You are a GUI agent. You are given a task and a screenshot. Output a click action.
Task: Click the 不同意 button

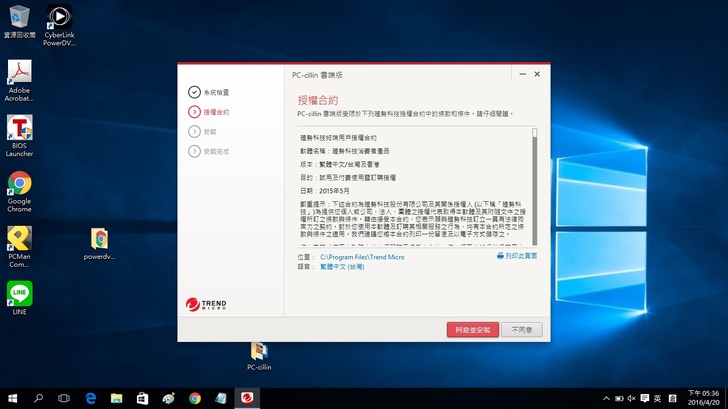click(521, 329)
